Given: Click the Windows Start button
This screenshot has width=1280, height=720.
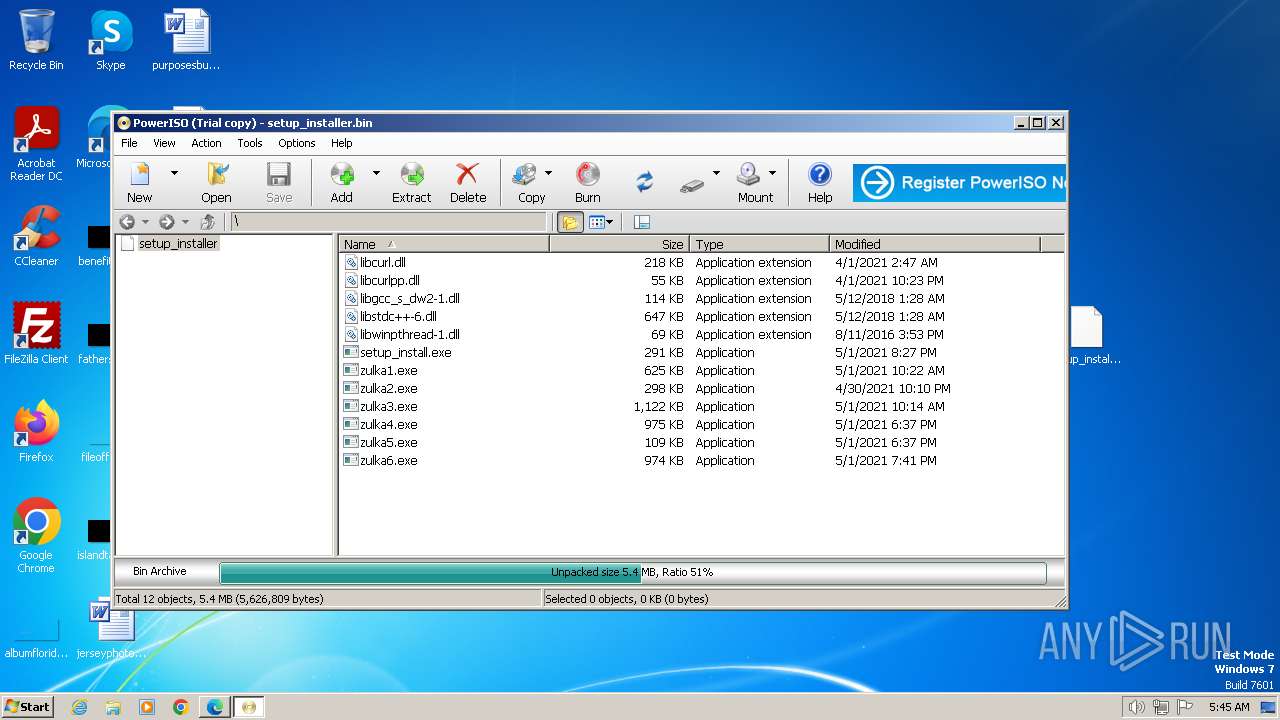Looking at the screenshot, I should (28, 706).
